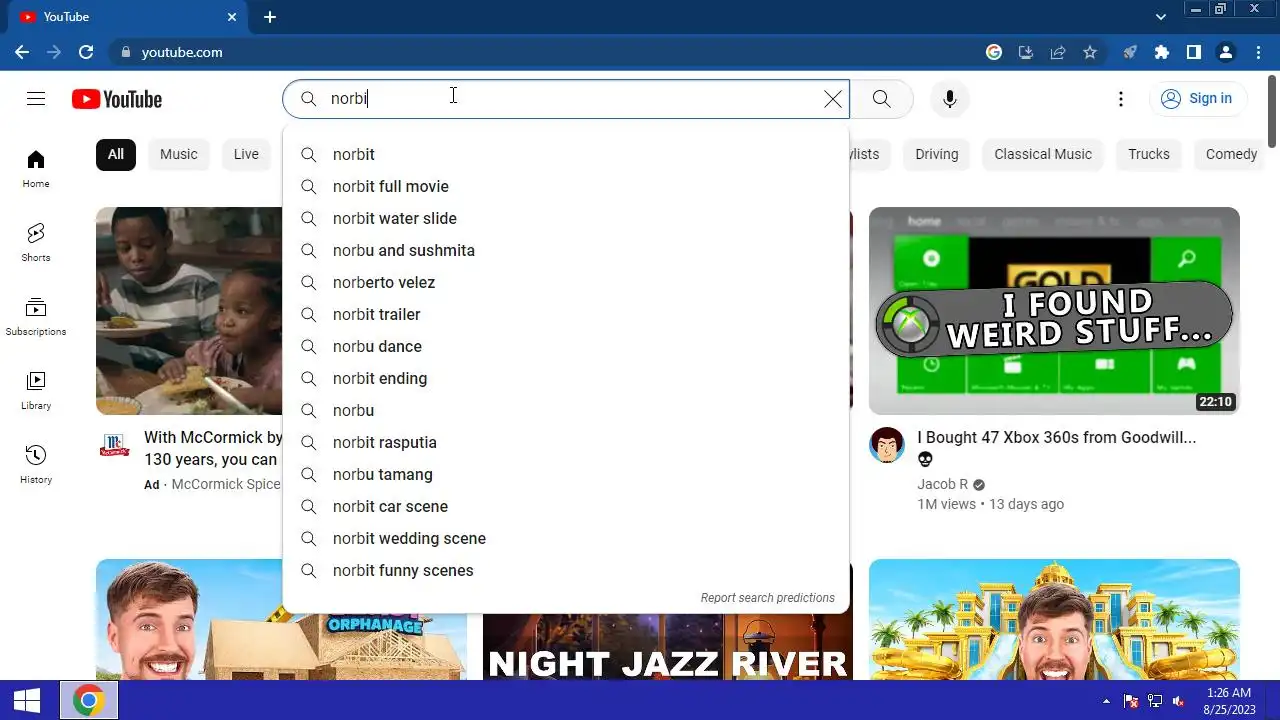Choose the 'norbit' suggestion
This screenshot has height=720, width=1280.
click(566, 154)
